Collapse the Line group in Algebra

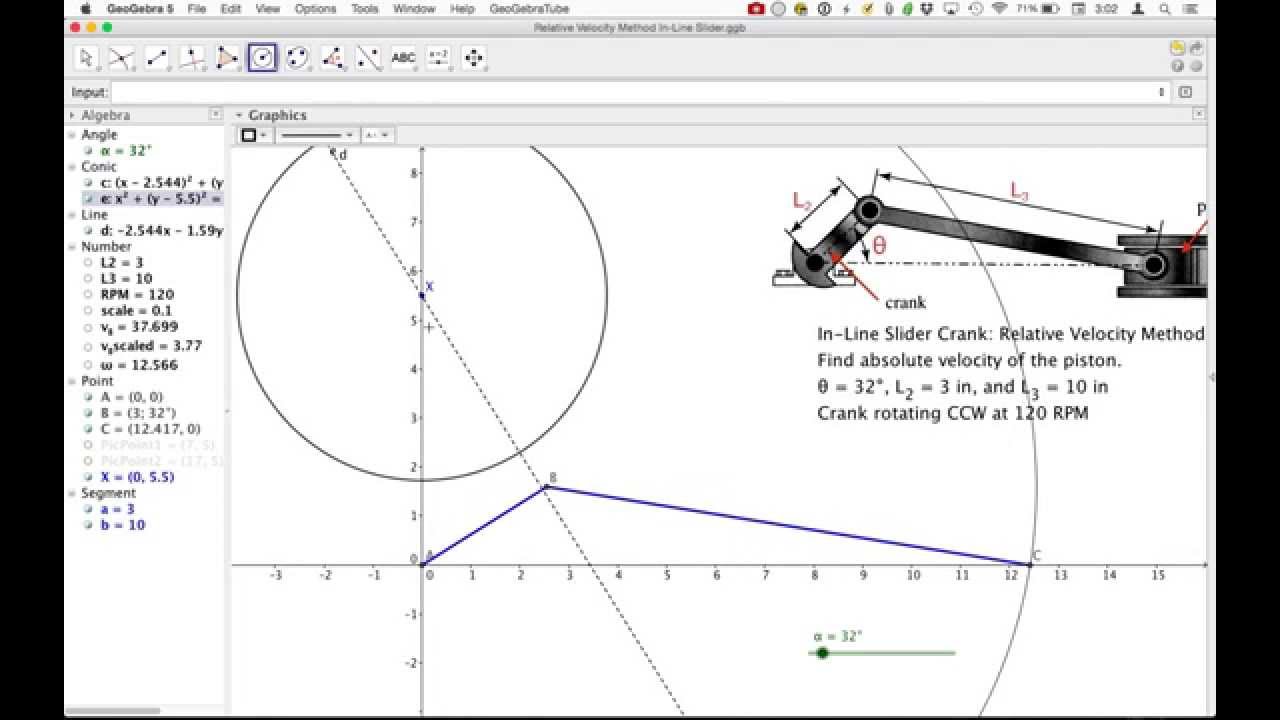pyautogui.click(x=72, y=215)
